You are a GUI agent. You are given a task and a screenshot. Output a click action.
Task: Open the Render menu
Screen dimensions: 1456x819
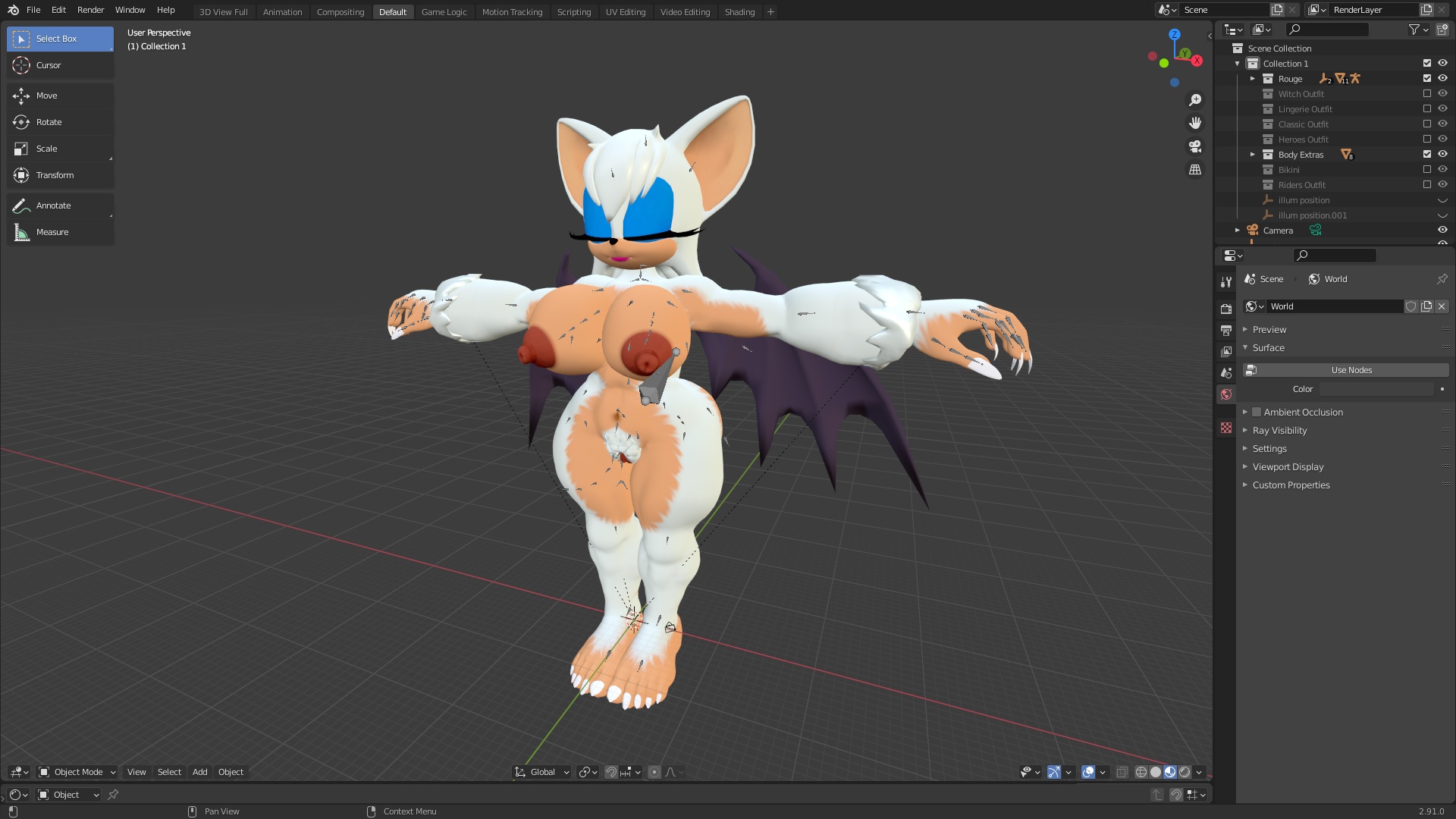[90, 11]
